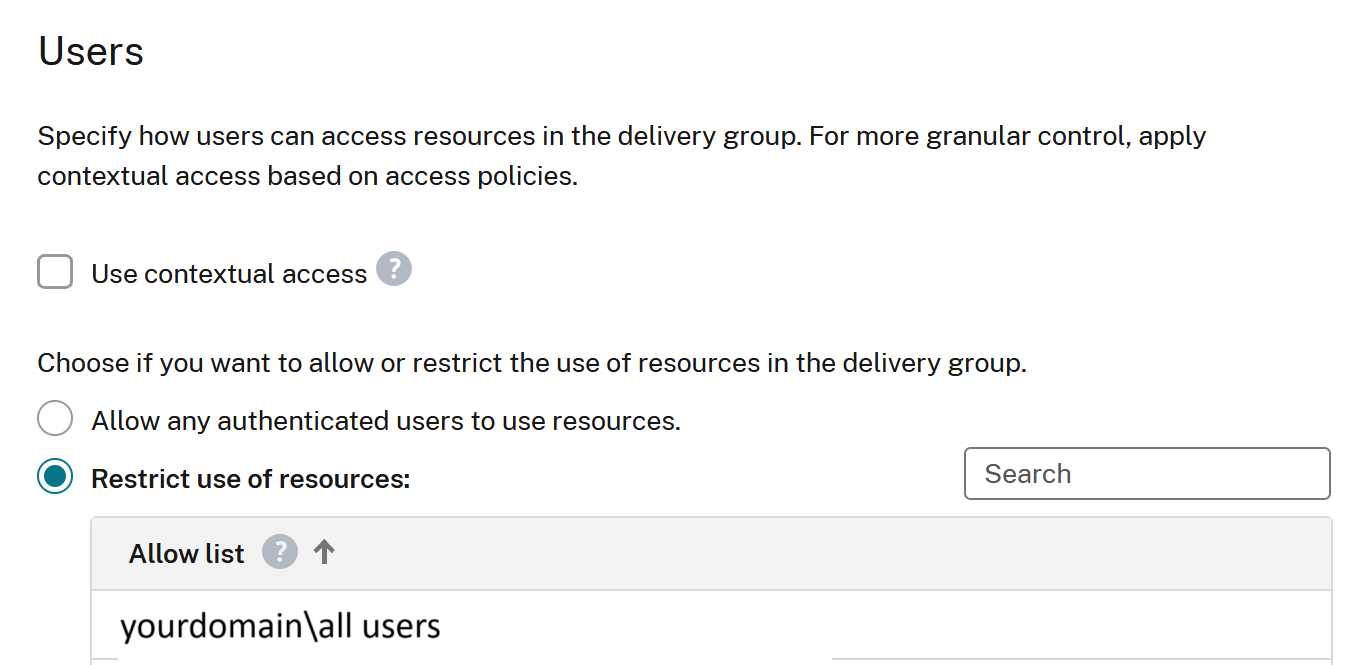This screenshot has width=1348, height=665.
Task: Enable the Use contextual access checkbox
Action: pyautogui.click(x=55, y=271)
